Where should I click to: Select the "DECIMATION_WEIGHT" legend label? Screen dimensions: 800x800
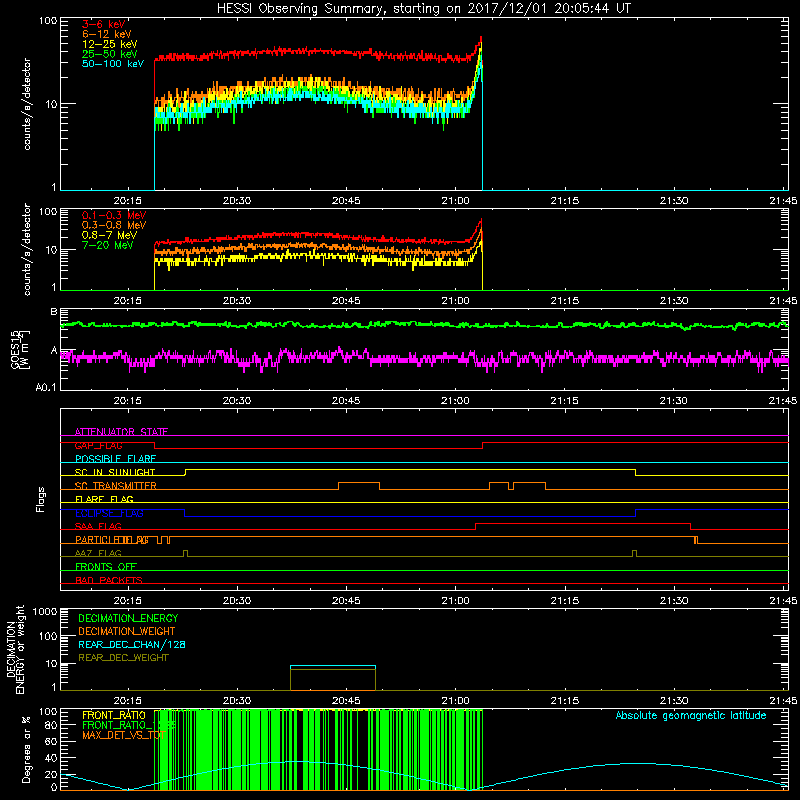[127, 631]
